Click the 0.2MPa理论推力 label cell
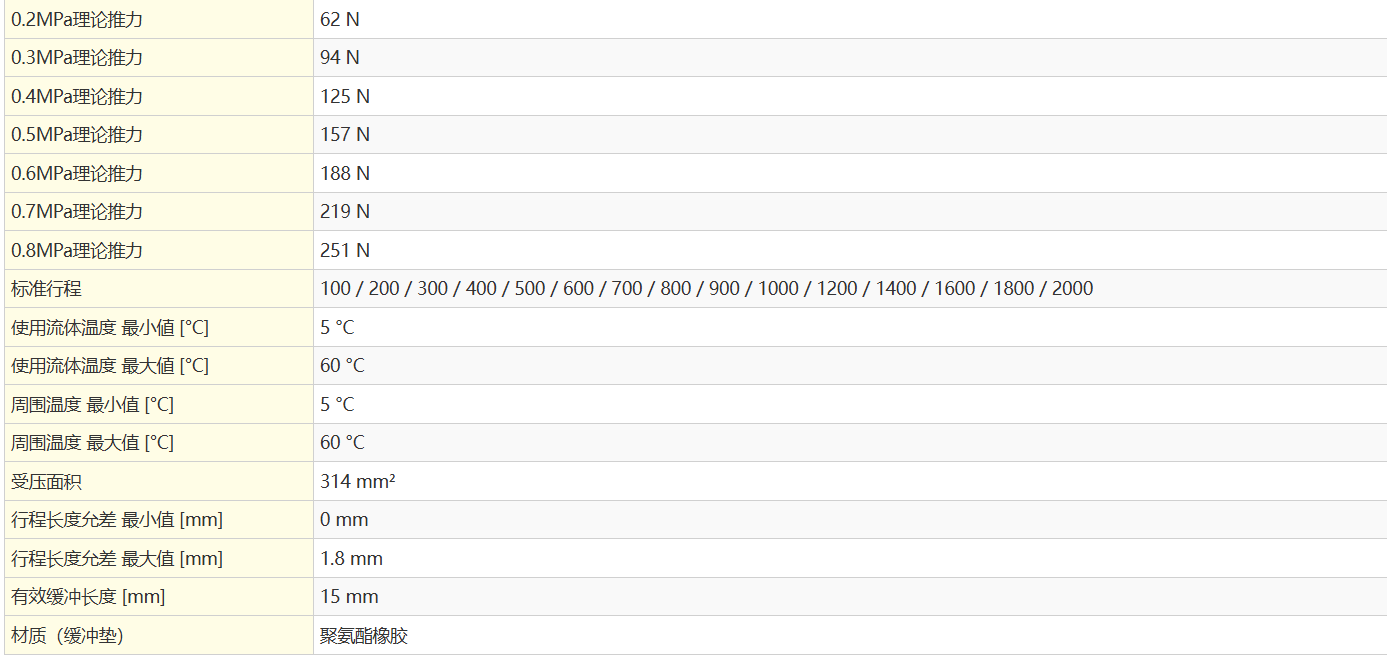Viewport: 1387px width, 658px height. pyautogui.click(x=77, y=19)
